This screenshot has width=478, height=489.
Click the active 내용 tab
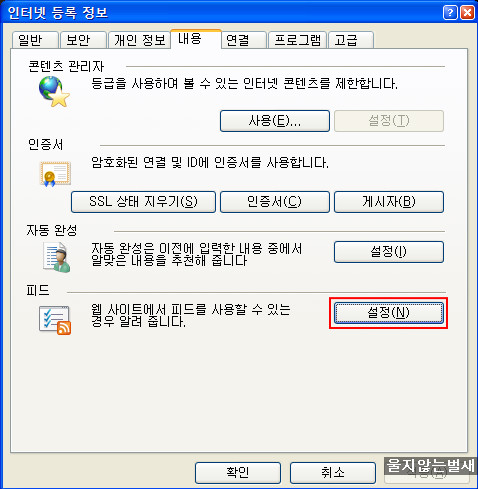(x=196, y=39)
